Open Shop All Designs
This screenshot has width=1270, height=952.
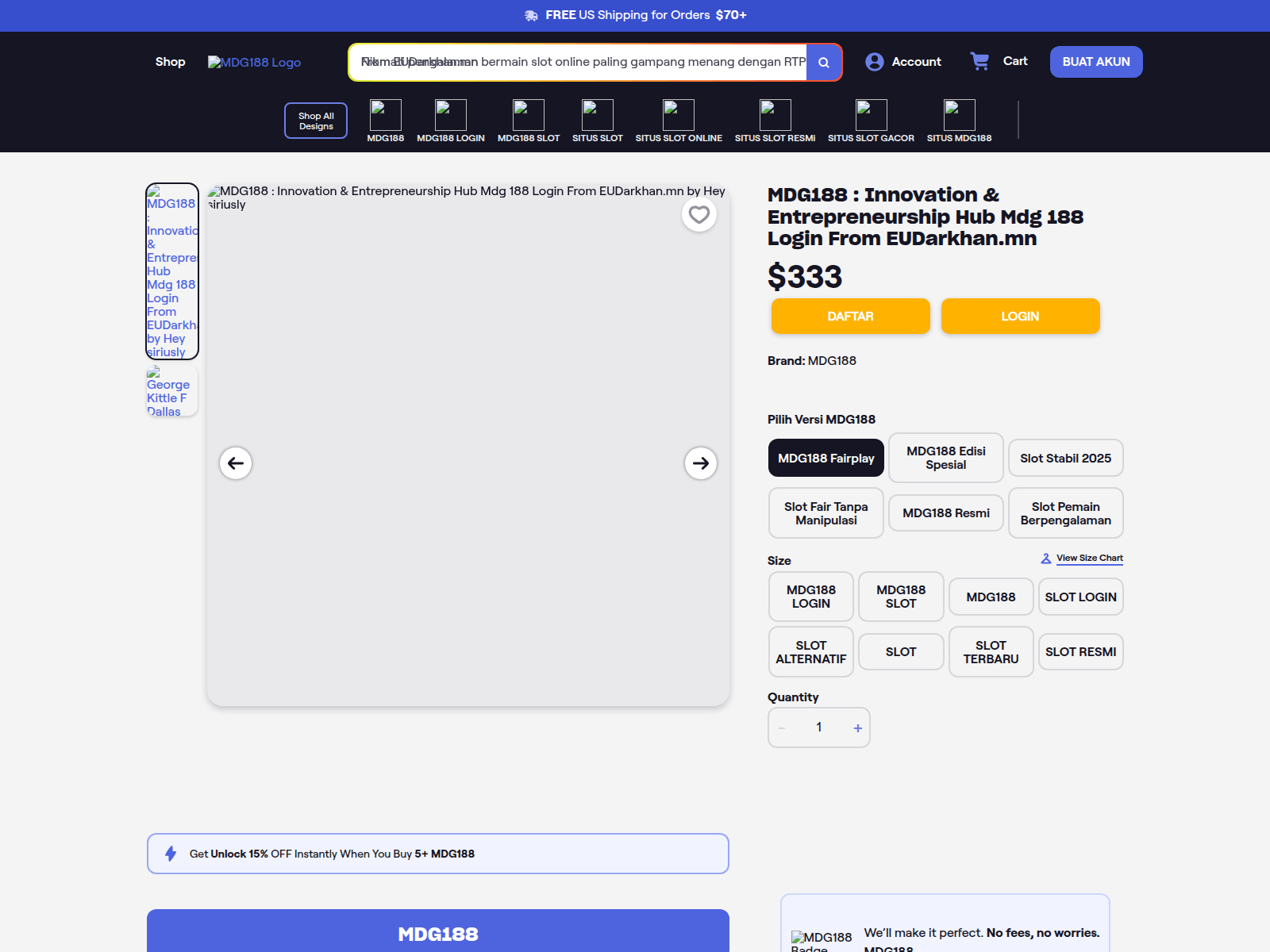point(316,121)
